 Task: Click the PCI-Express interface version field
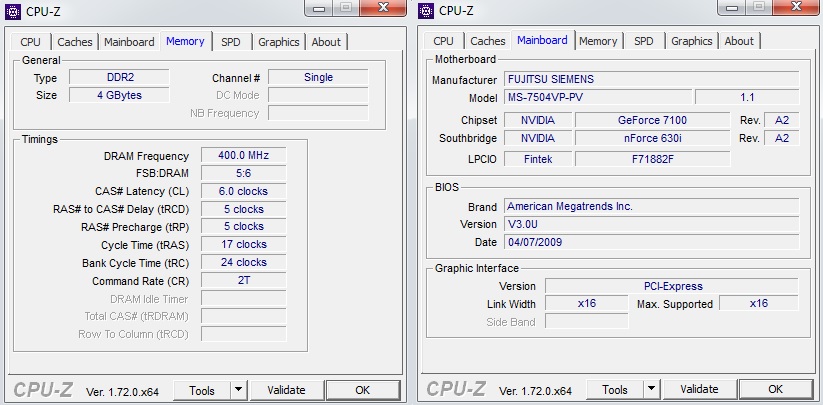pos(672,286)
